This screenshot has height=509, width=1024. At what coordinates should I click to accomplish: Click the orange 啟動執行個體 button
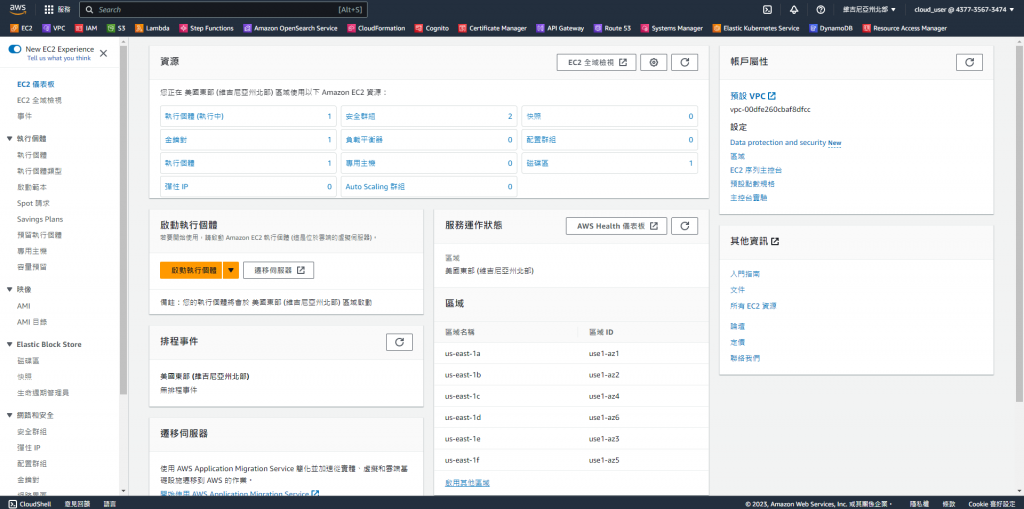coord(191,270)
